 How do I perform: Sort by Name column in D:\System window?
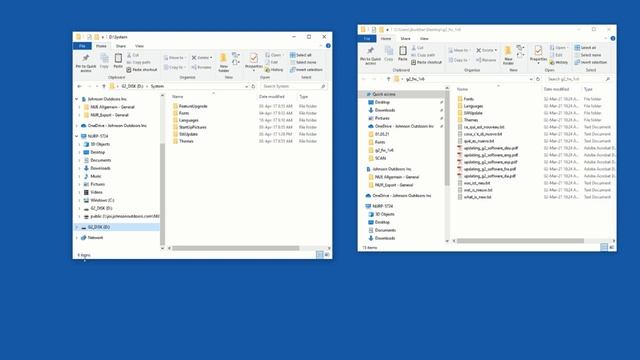coord(177,97)
